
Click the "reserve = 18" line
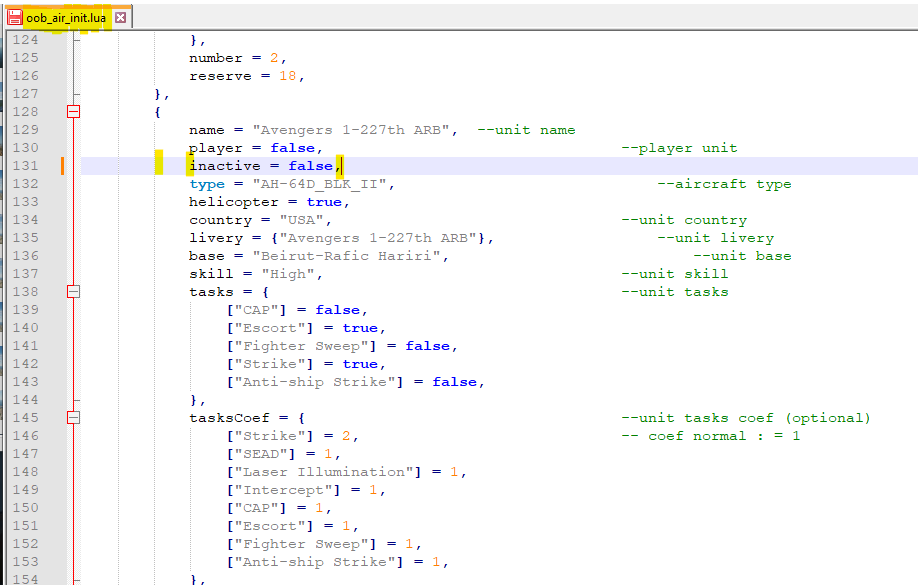tap(246, 76)
